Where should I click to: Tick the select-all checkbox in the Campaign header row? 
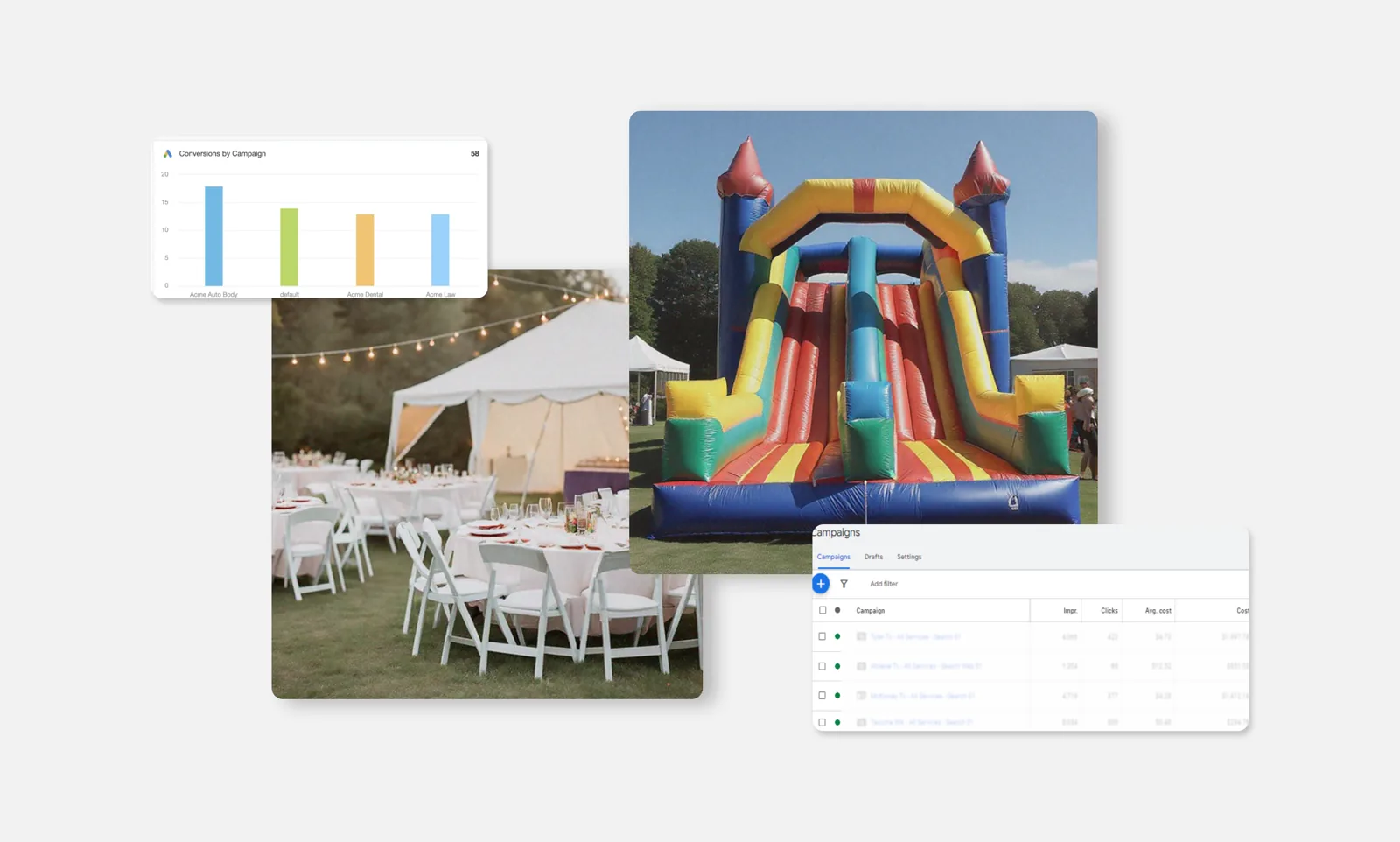pos(822,610)
